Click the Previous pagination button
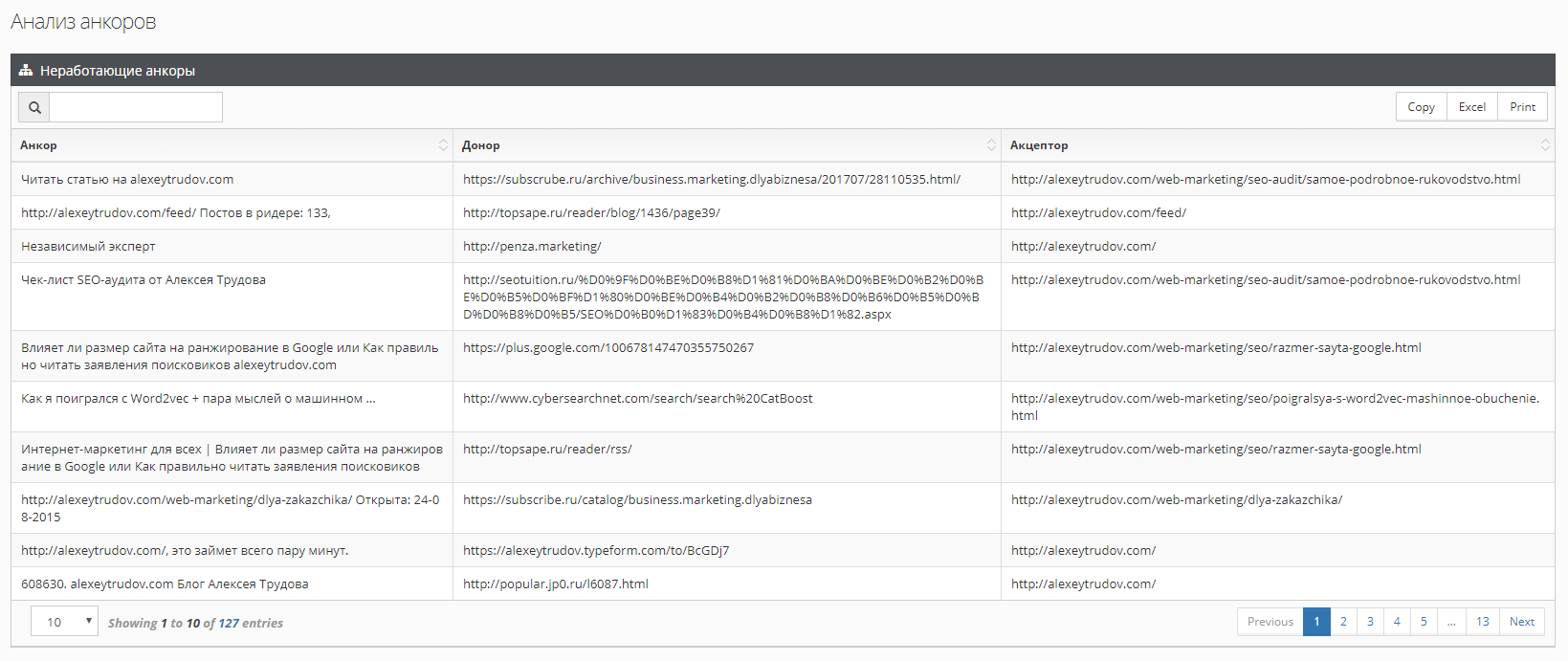 pos(1270,622)
